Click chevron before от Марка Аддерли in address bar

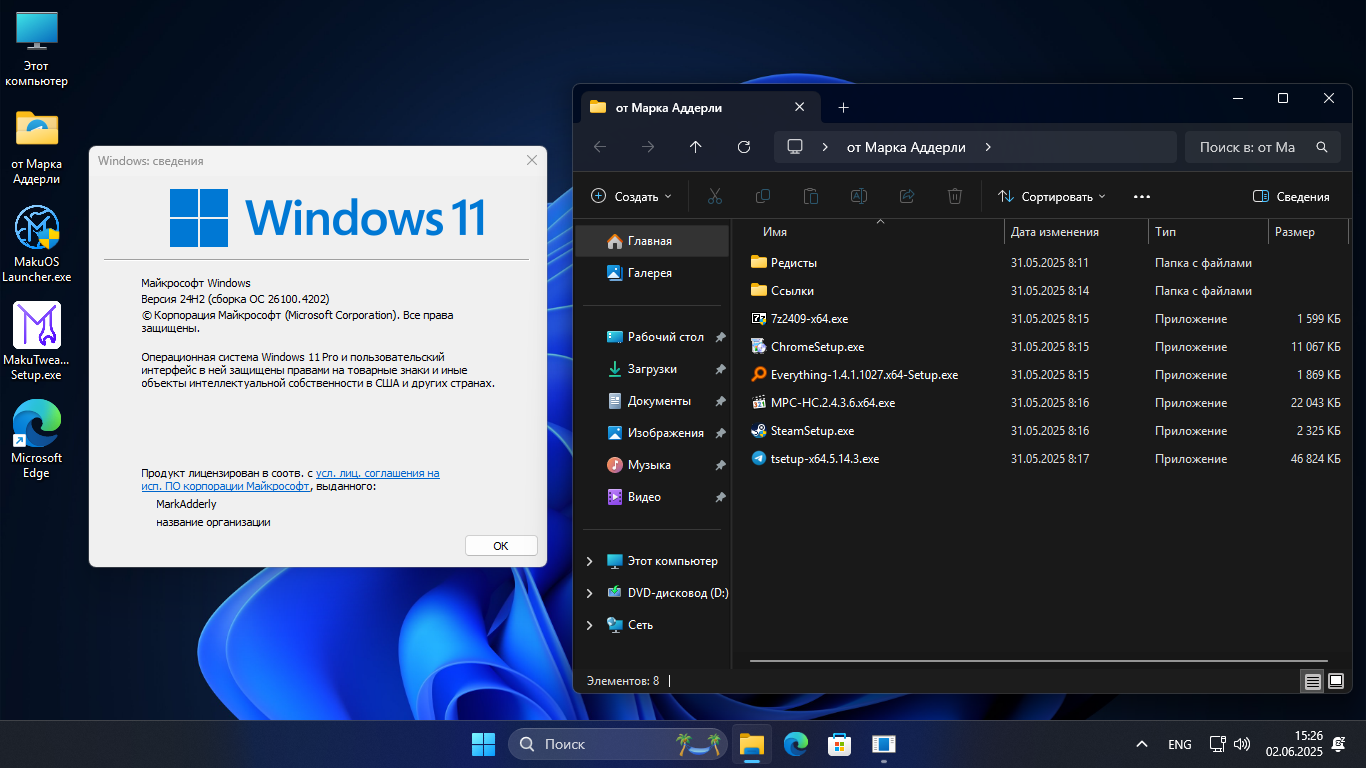825,147
